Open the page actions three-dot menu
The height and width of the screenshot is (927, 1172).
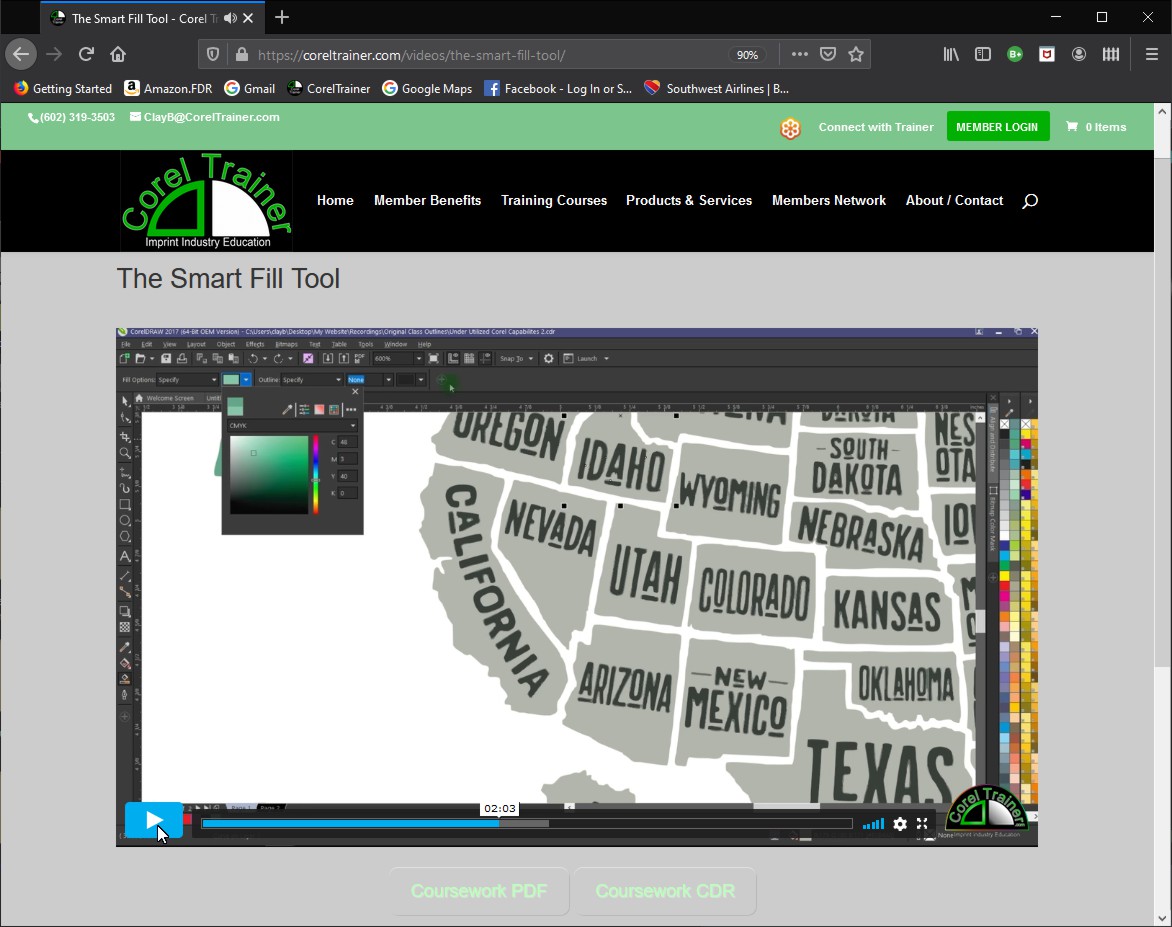coord(800,55)
